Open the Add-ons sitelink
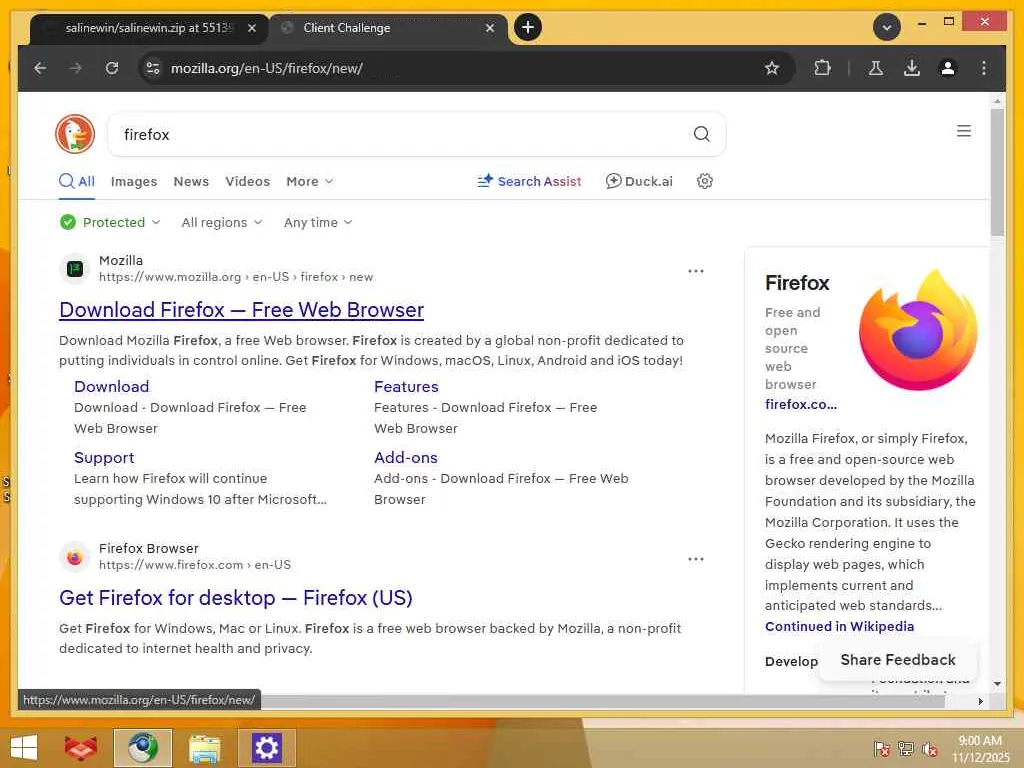 pyautogui.click(x=406, y=458)
